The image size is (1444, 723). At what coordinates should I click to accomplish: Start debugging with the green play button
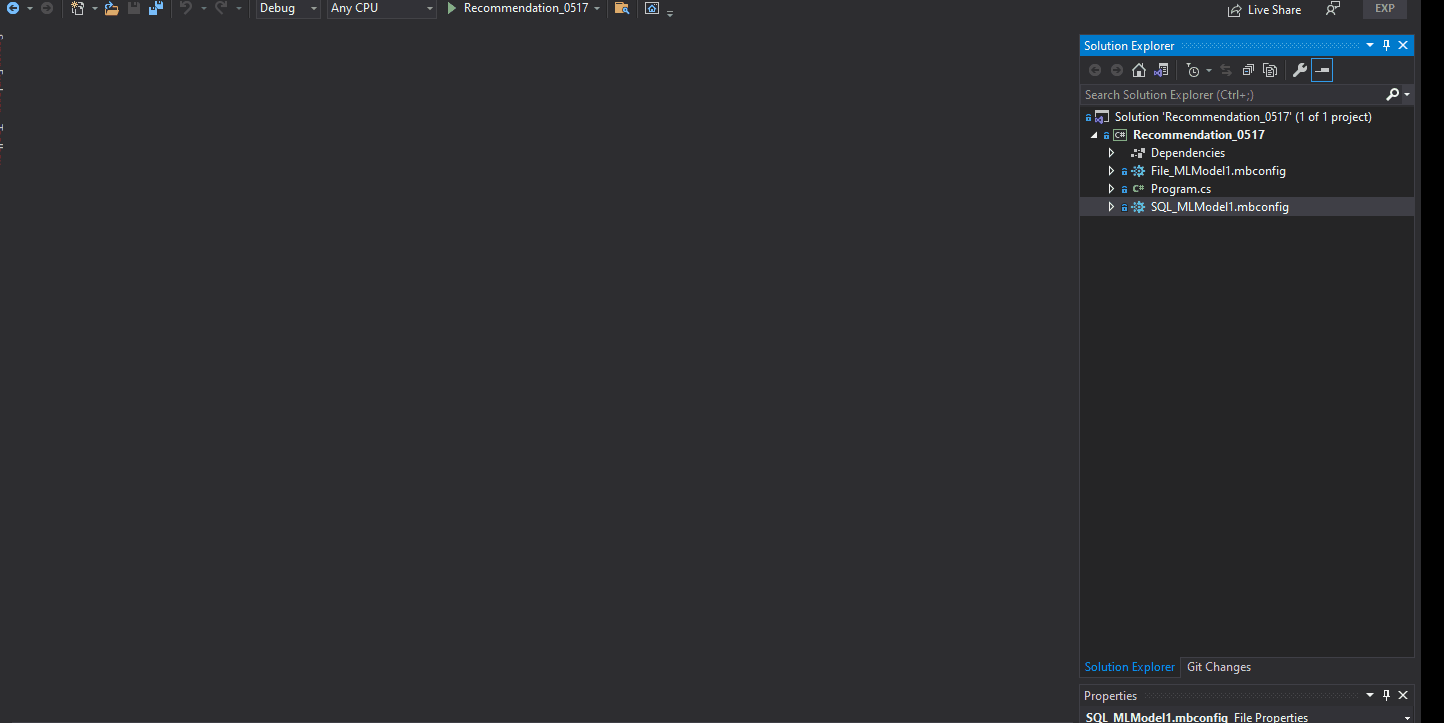point(452,8)
